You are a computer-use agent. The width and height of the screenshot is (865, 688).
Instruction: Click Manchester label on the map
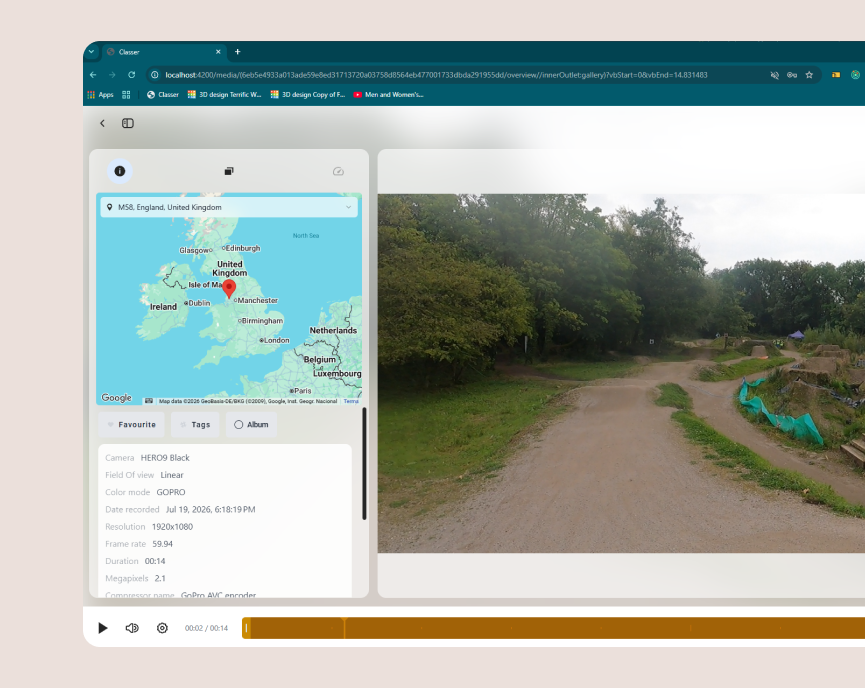258,300
